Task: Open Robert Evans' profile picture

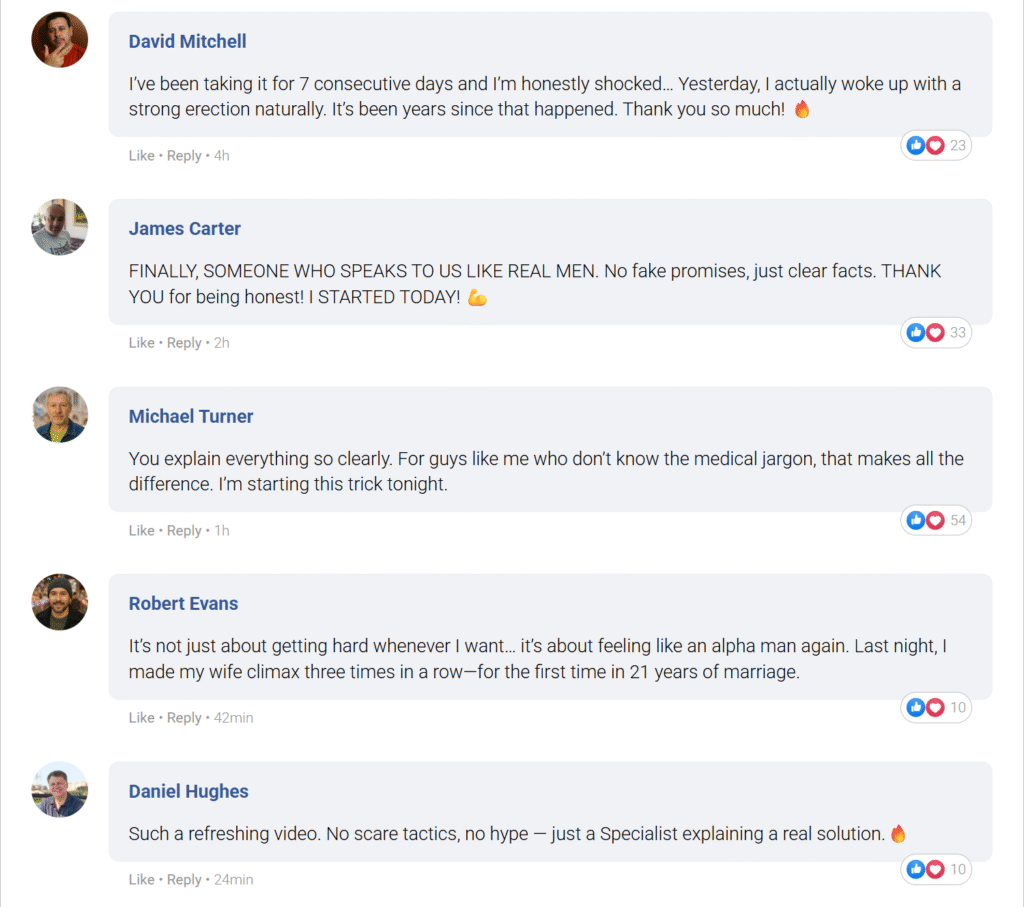Action: (x=60, y=602)
